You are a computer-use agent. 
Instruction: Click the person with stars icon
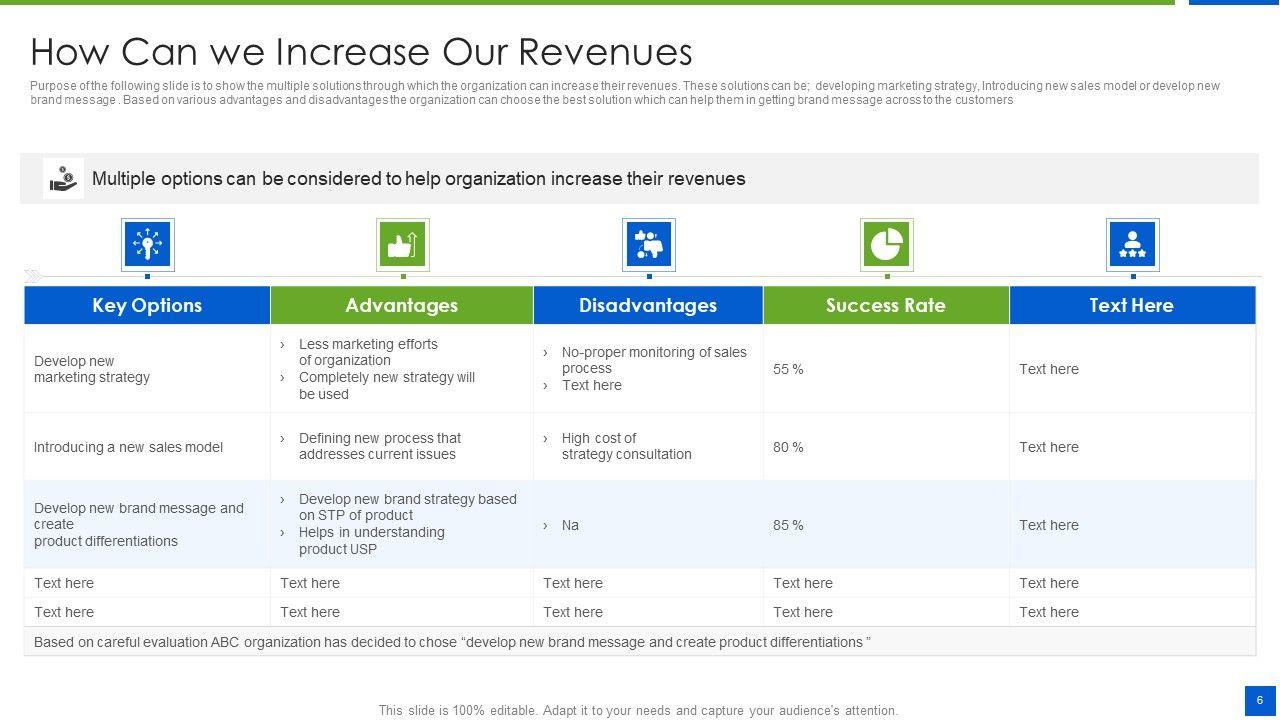click(x=1132, y=244)
